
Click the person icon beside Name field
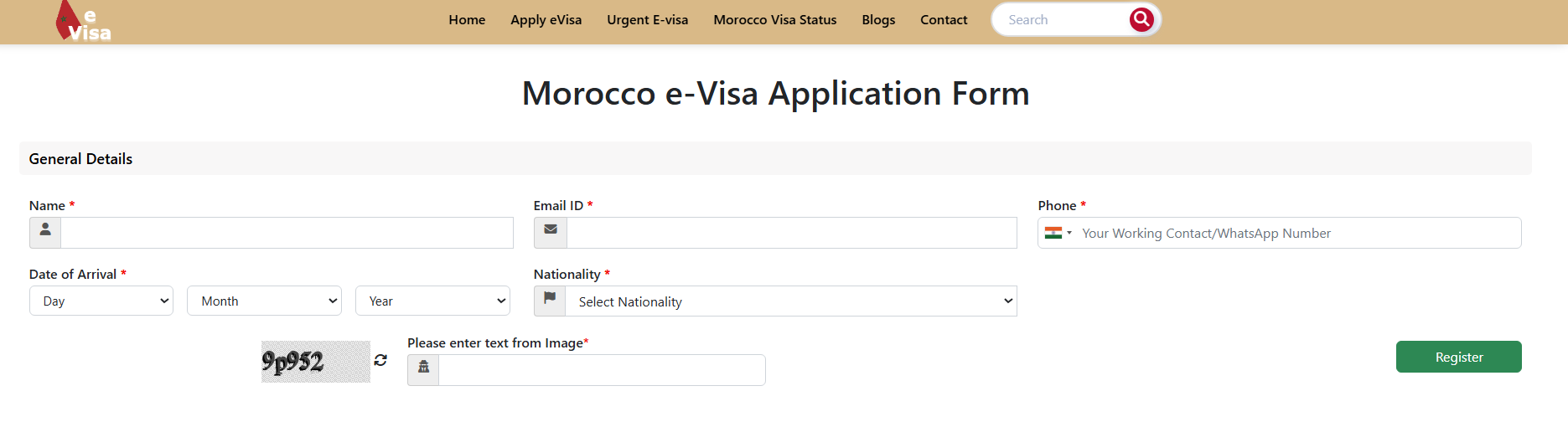(x=45, y=232)
